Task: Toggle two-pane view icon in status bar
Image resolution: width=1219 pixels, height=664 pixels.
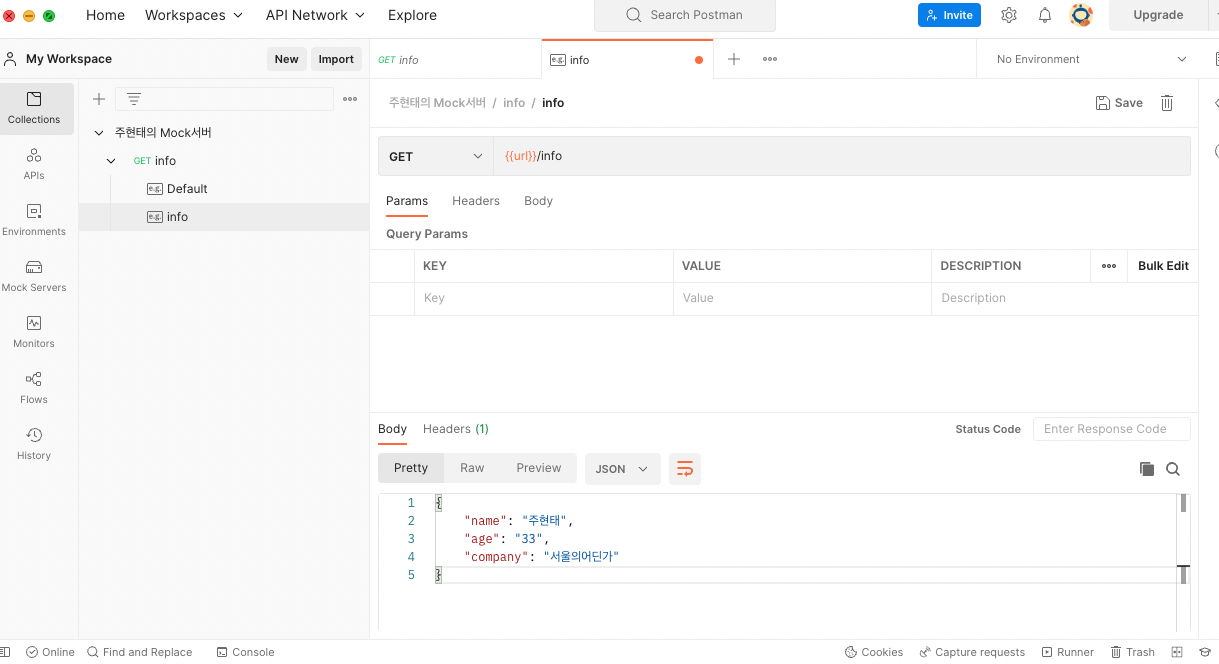Action: point(1177,652)
